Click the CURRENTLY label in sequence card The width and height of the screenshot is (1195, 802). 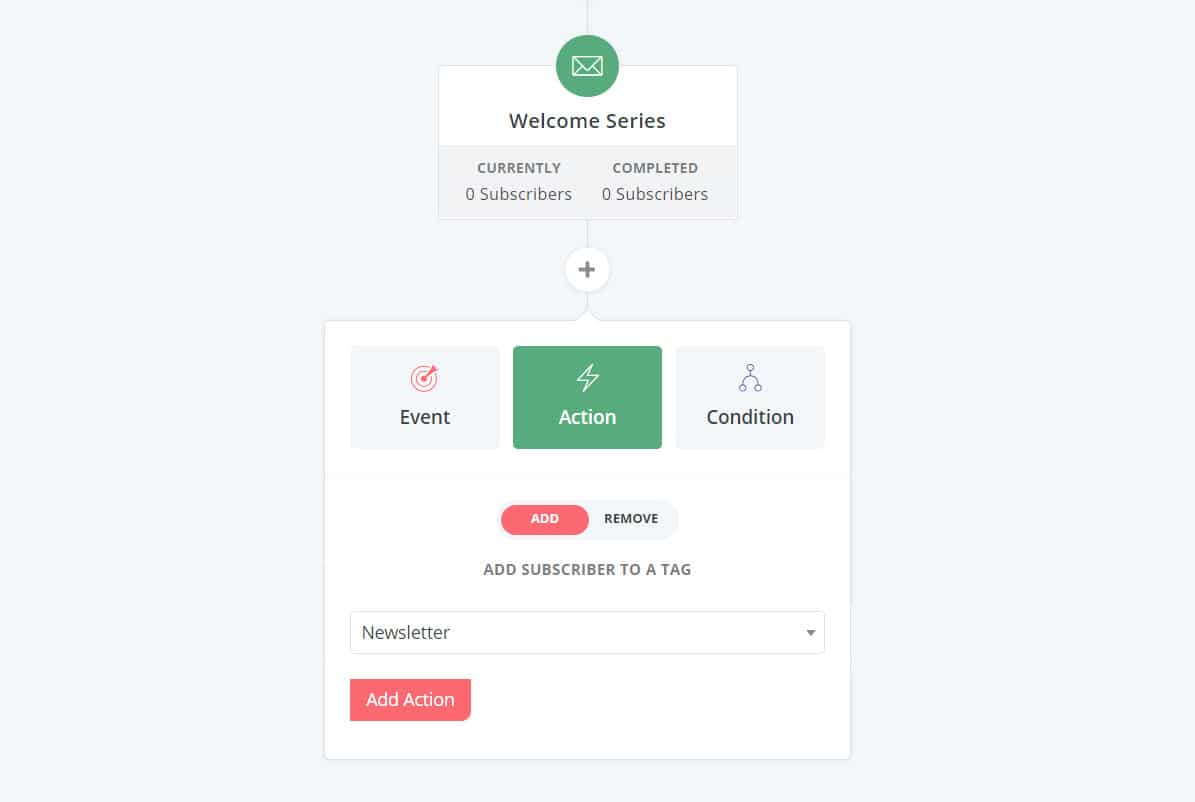(518, 168)
